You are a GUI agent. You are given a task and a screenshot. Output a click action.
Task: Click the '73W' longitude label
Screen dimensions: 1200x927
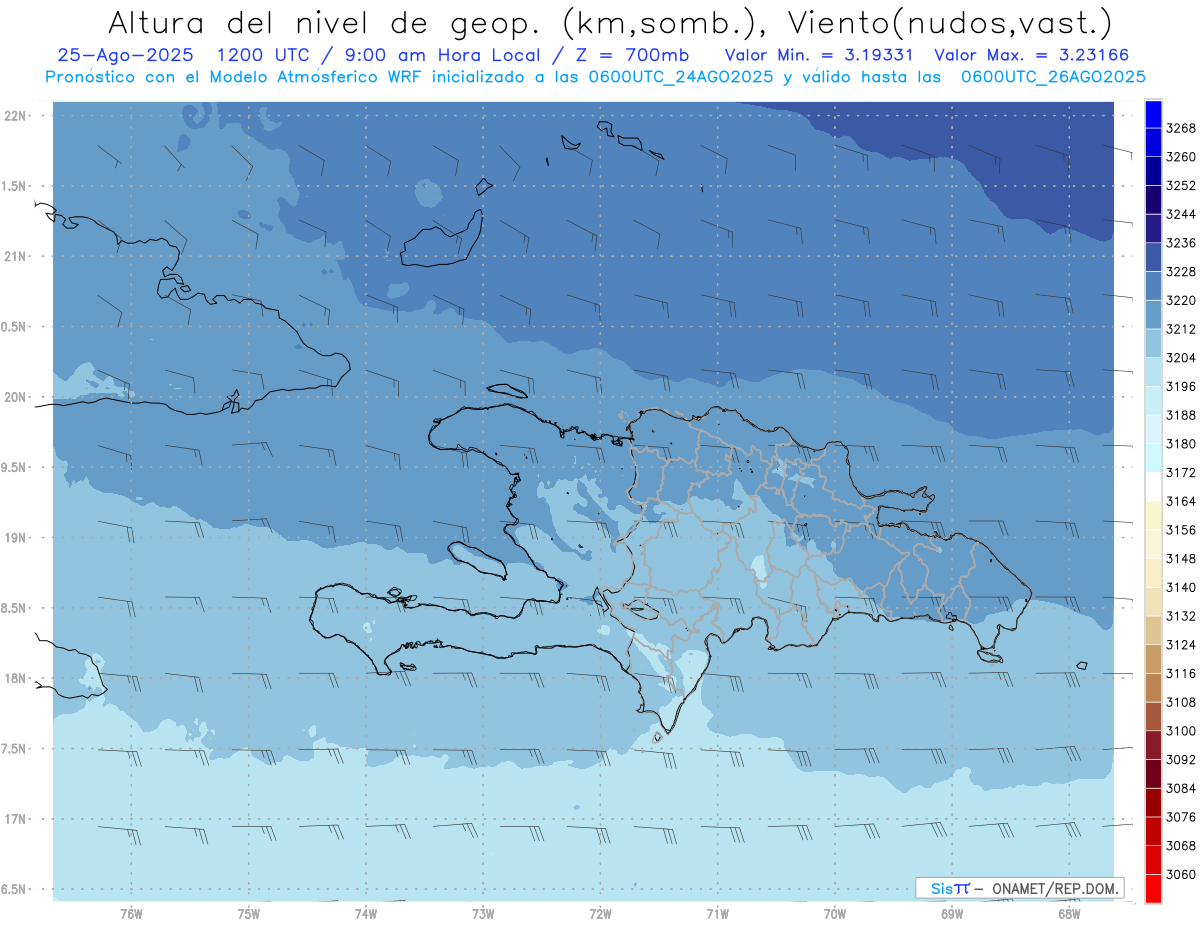coord(483,914)
